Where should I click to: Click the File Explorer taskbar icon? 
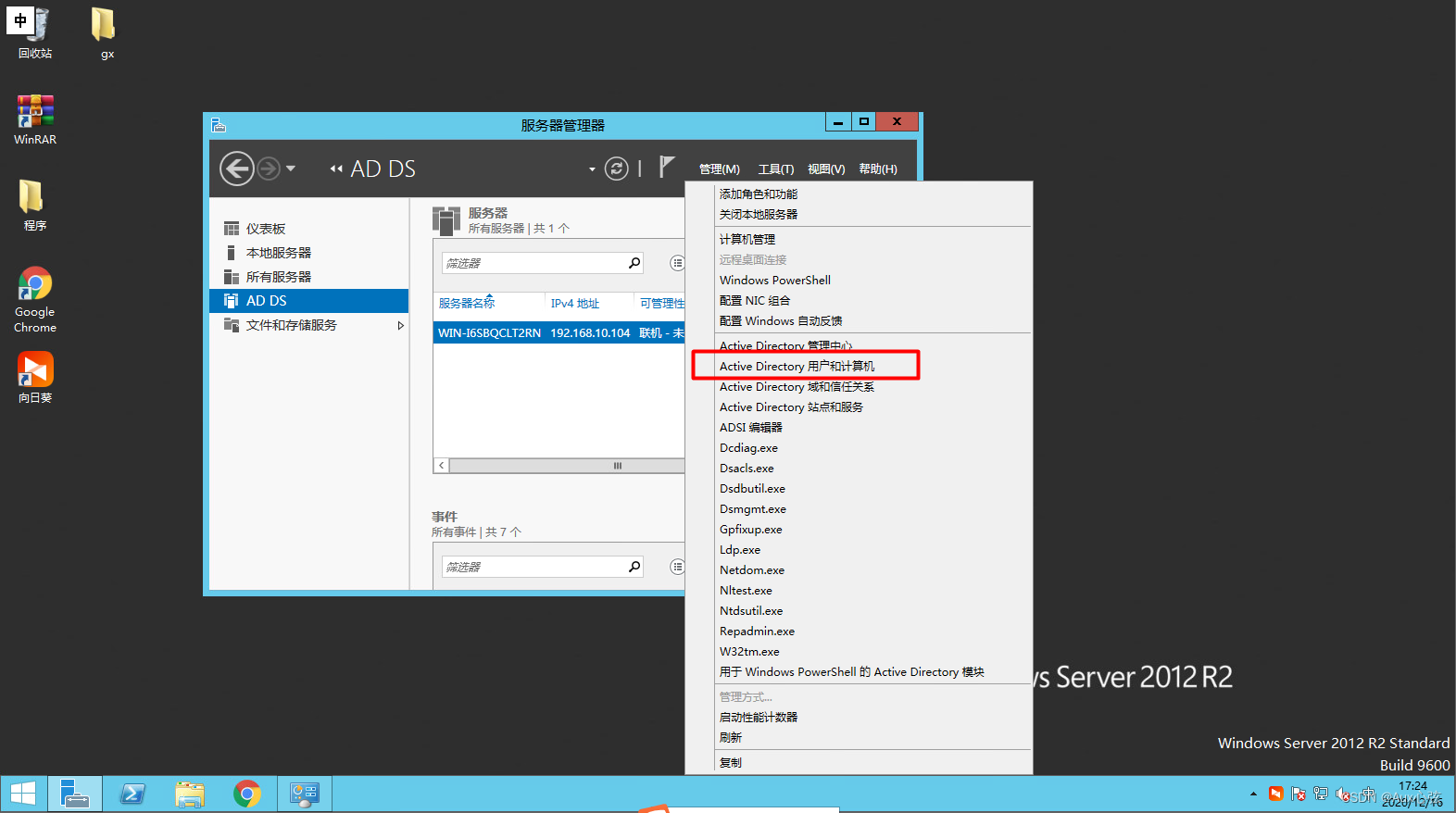click(x=190, y=794)
